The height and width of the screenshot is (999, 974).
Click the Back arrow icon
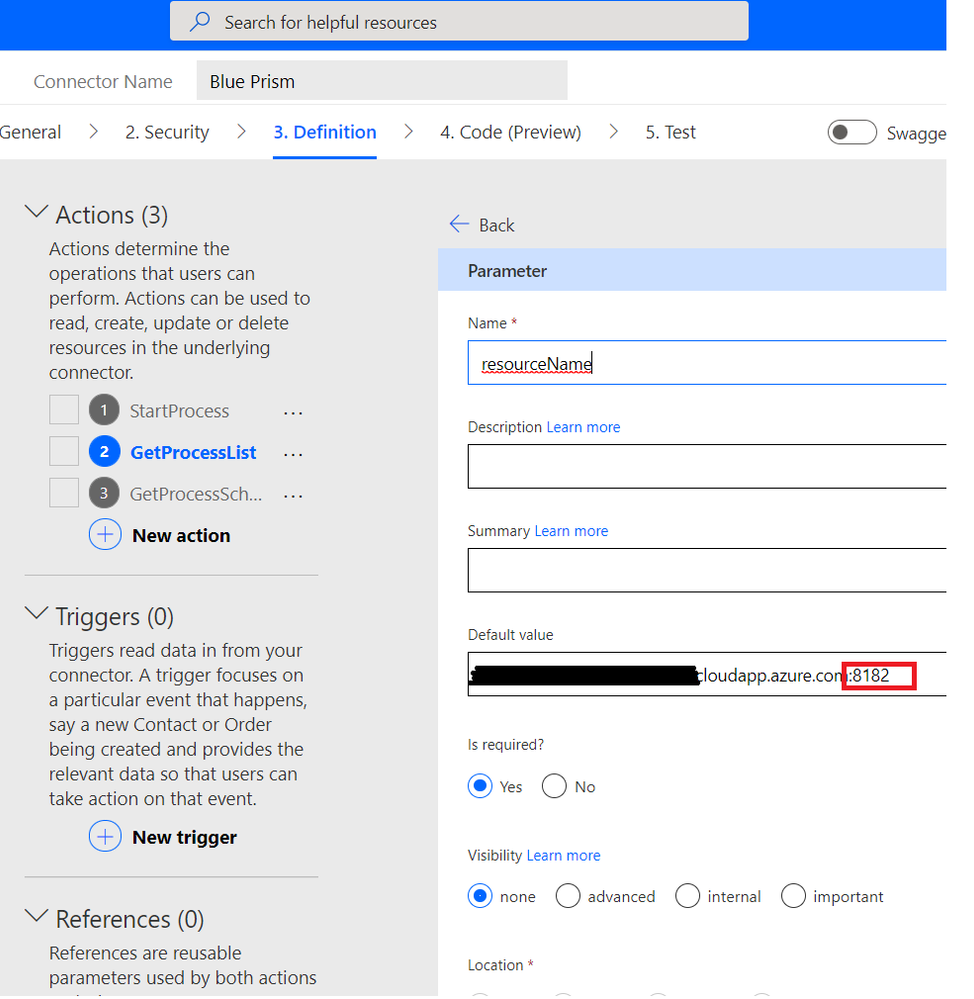[459, 224]
